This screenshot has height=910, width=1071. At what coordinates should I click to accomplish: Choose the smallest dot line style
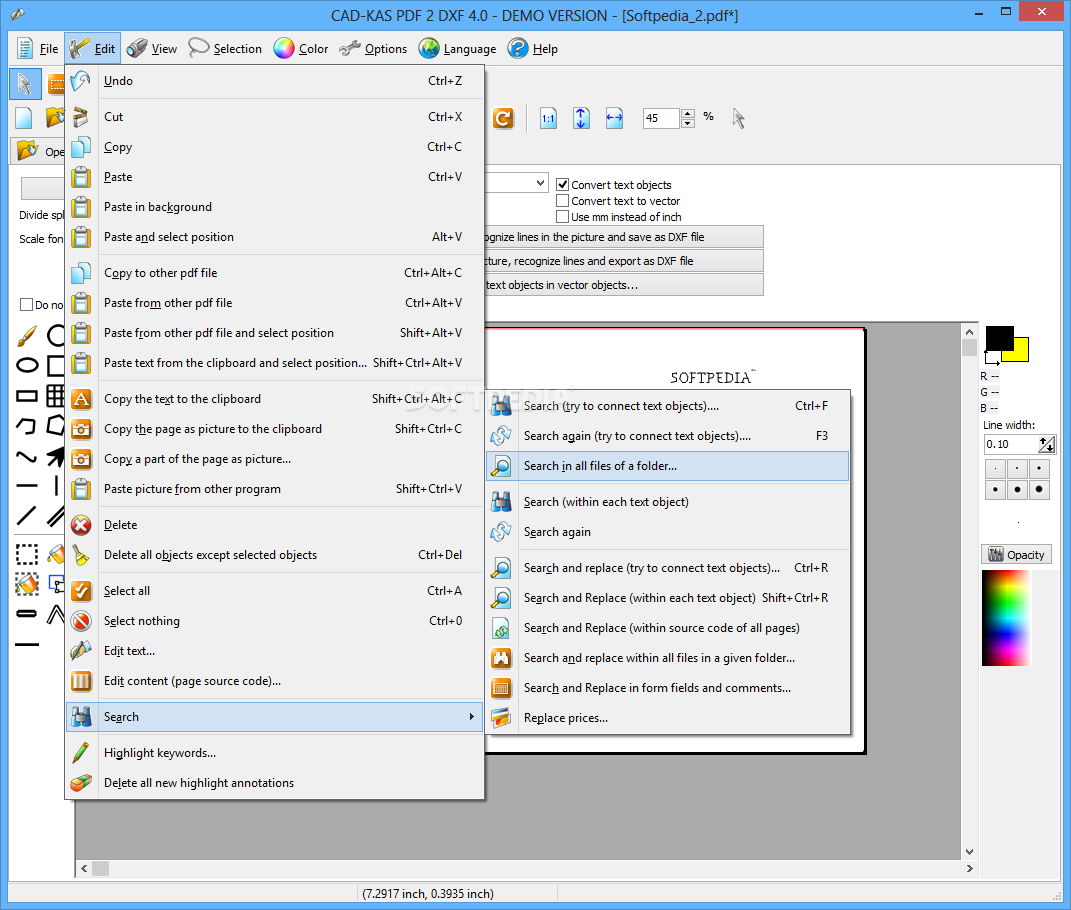(x=995, y=469)
